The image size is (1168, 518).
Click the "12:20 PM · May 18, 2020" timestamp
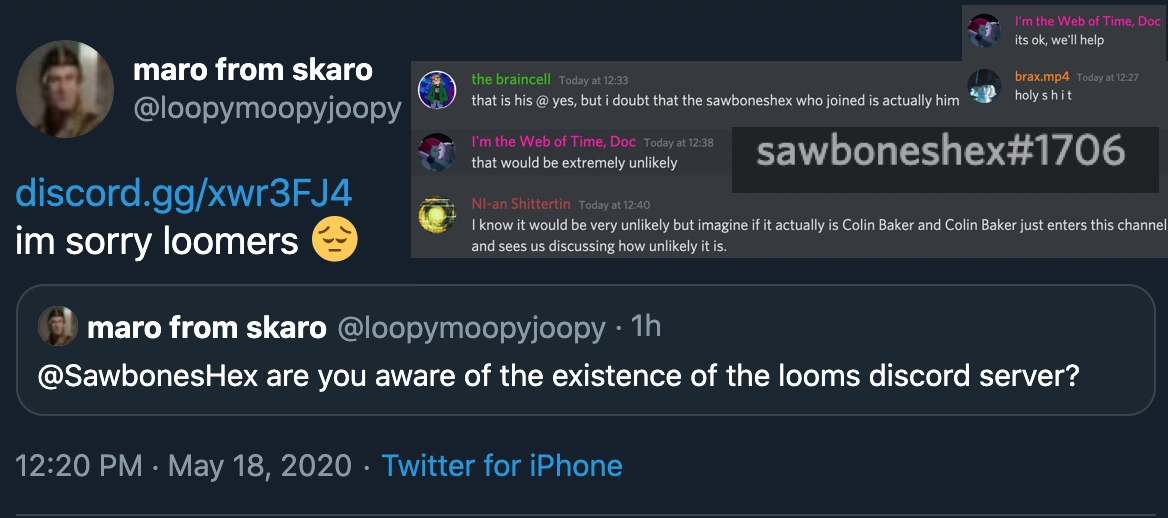pos(184,465)
